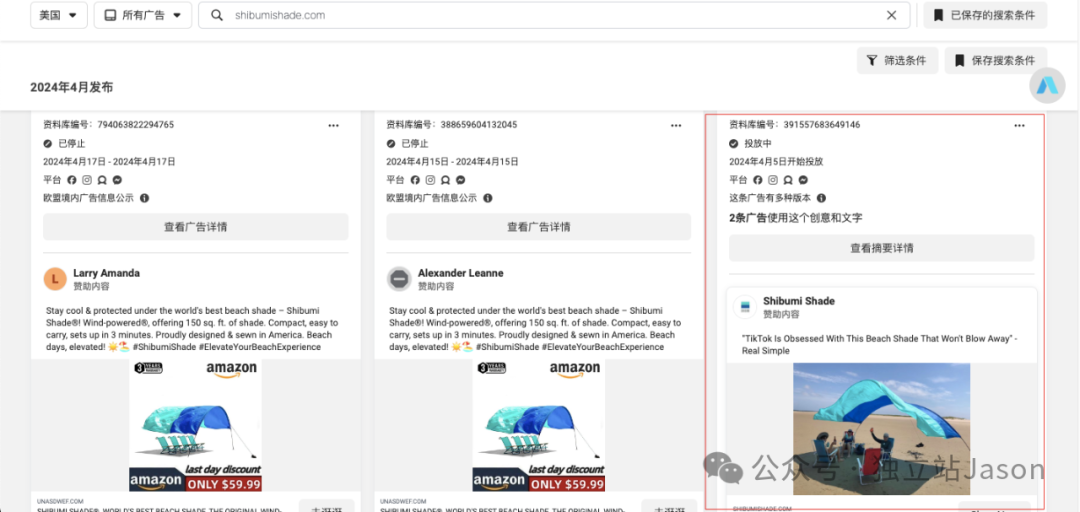Click EU ad info icon on ad 388659604132045
This screenshot has width=1080, height=512.
pos(488,198)
